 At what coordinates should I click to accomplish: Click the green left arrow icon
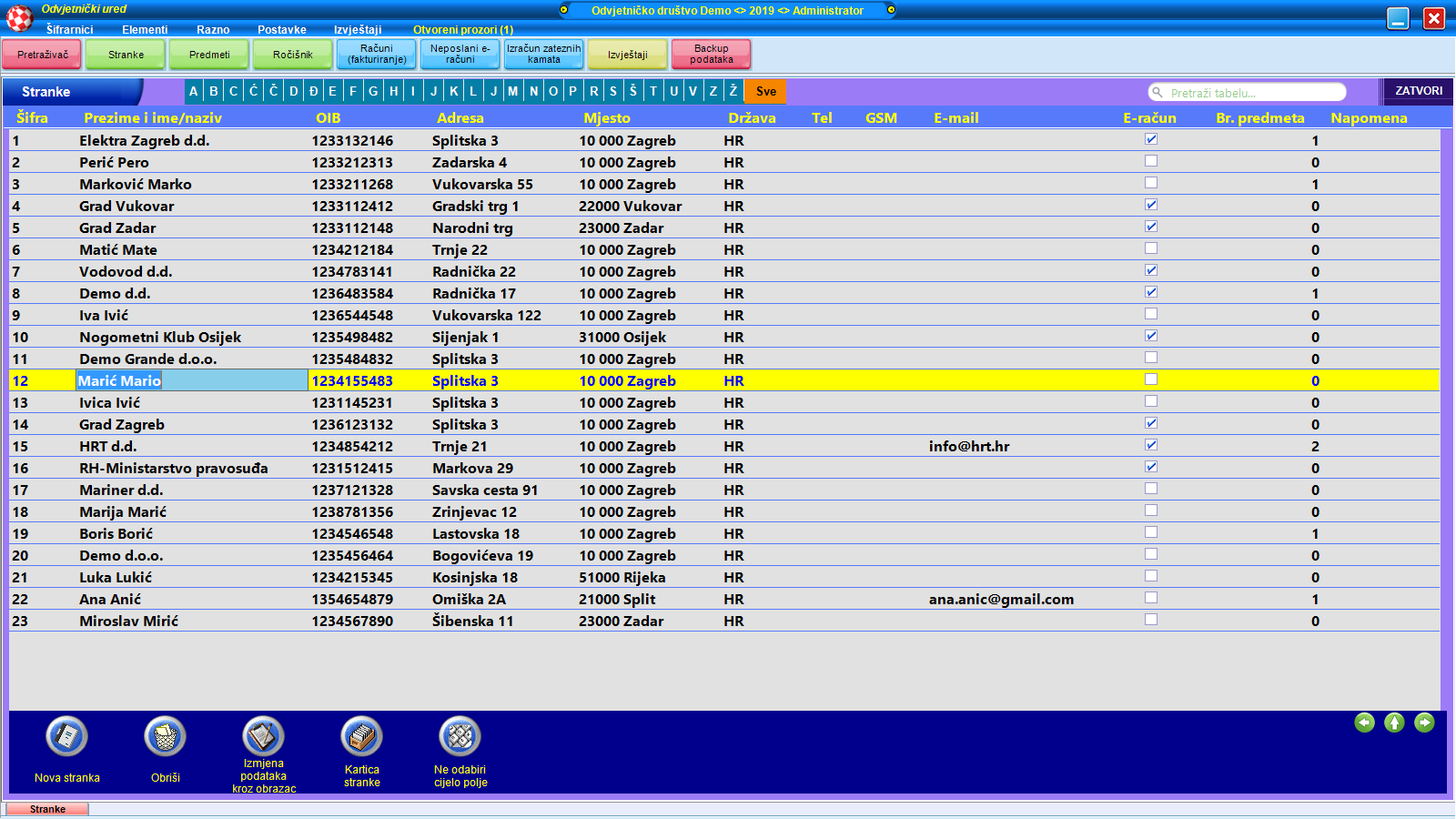point(1364,723)
